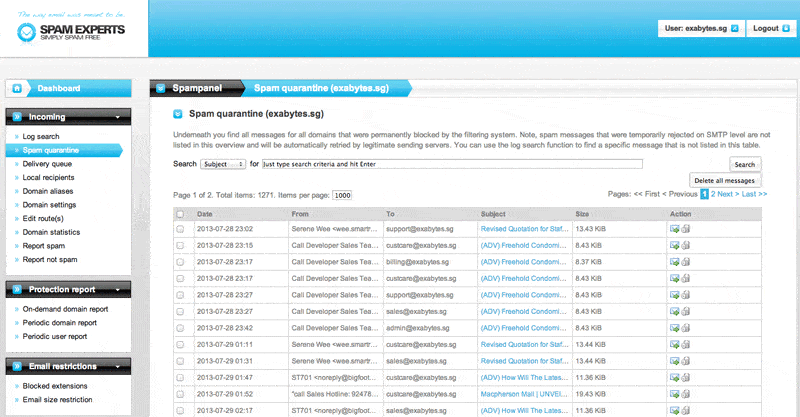
Task: Release the 23:15 custcare@exabytes.sg message
Action: 674,246
